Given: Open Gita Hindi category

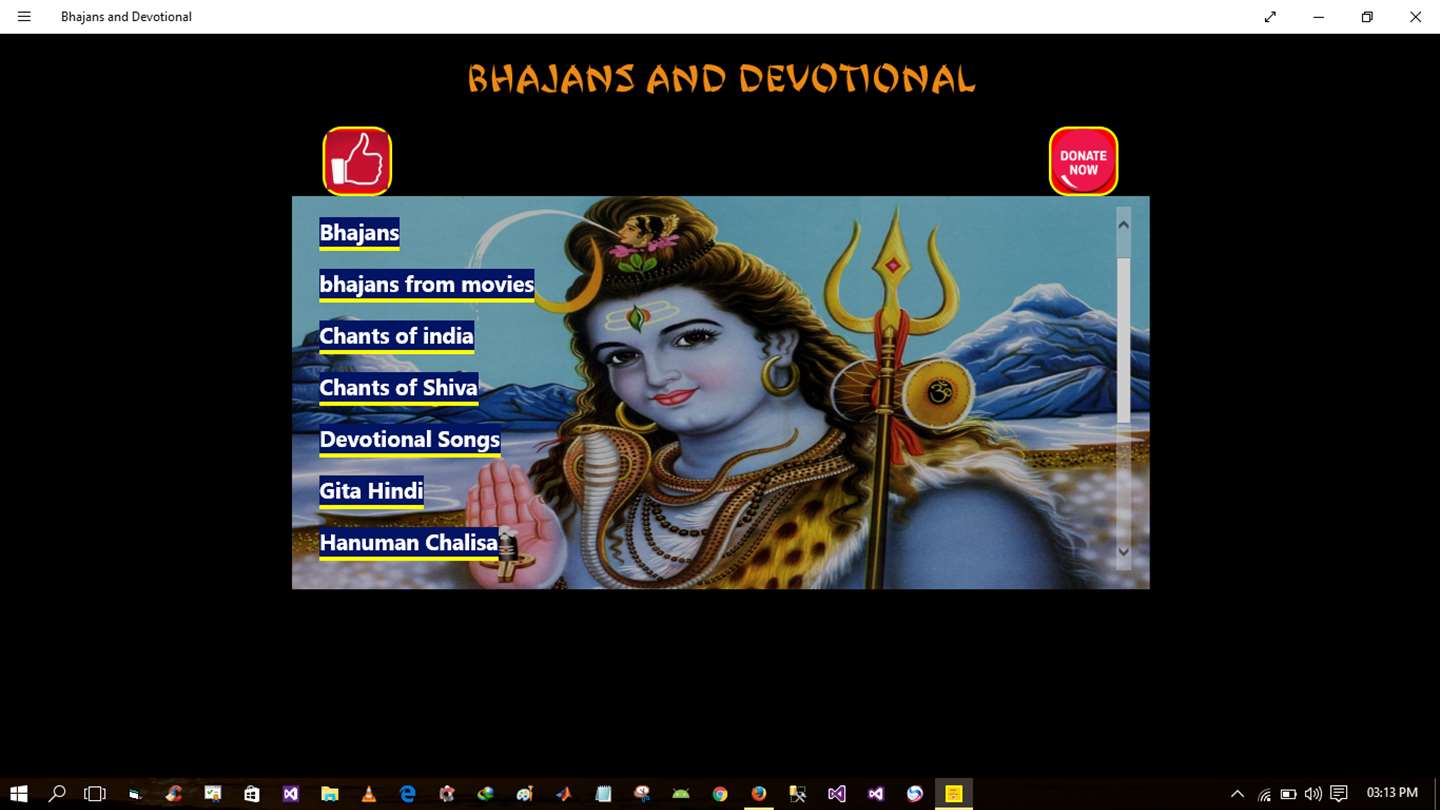Looking at the screenshot, I should [x=371, y=492].
